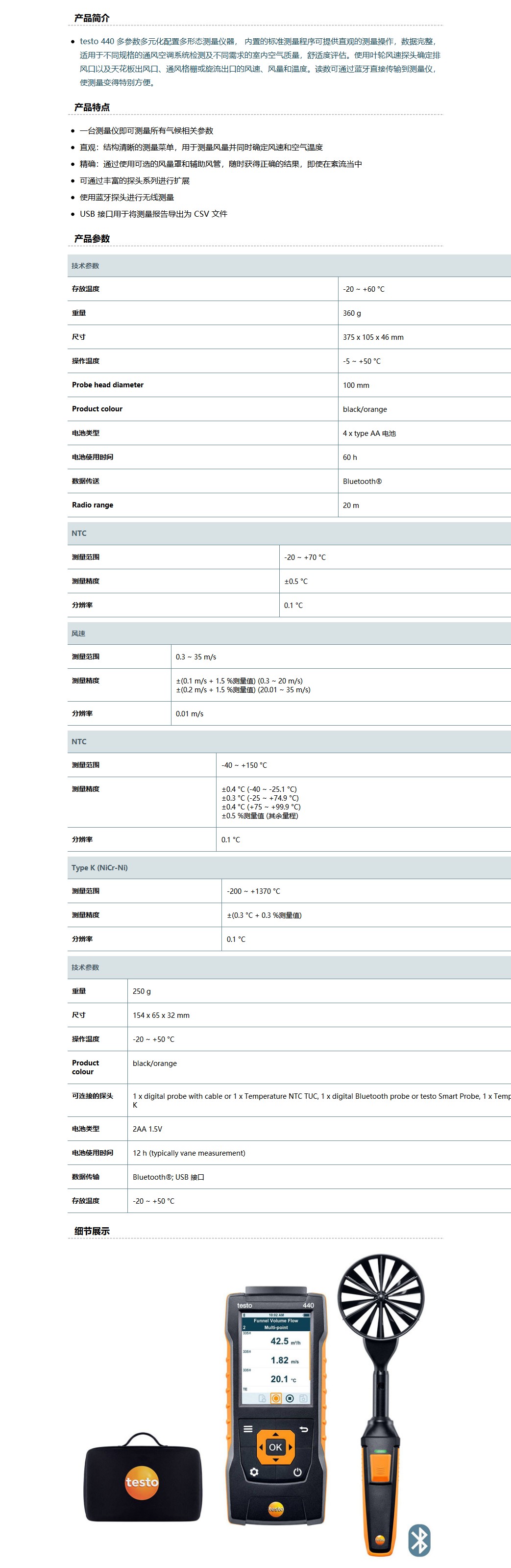
Task: Click the 产品简介 section heading
Action: click(92, 18)
